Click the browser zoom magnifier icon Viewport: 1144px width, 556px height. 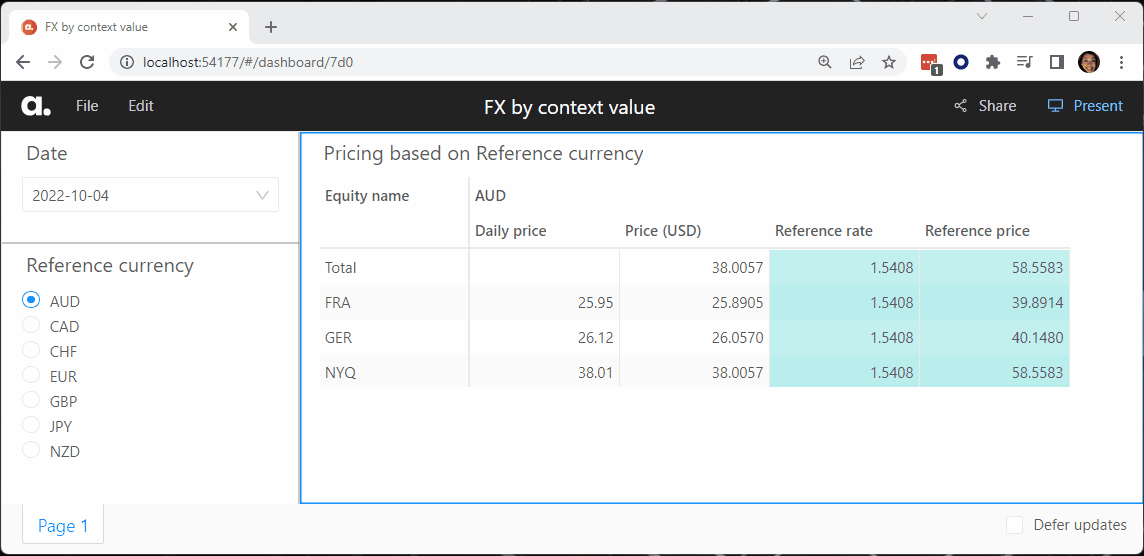(825, 62)
